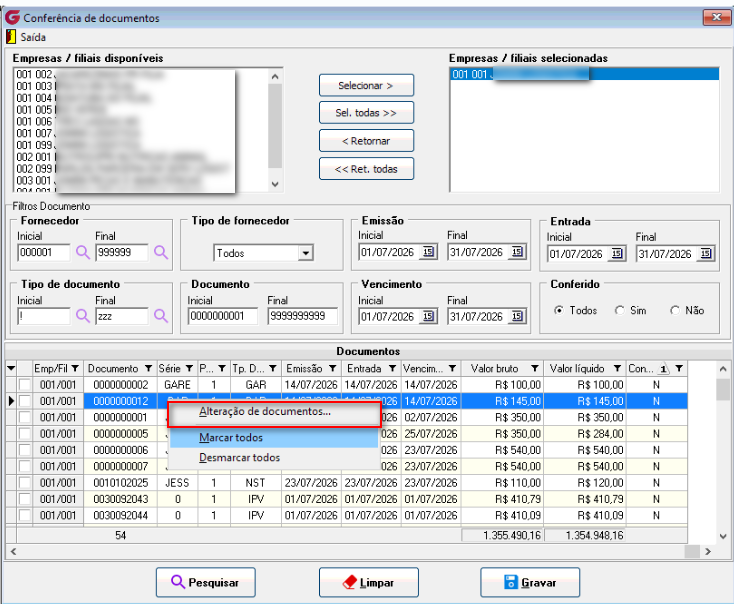This screenshot has height=604, width=734.
Task: Check the row checkbox for document 0030092044
Action: tap(25, 516)
